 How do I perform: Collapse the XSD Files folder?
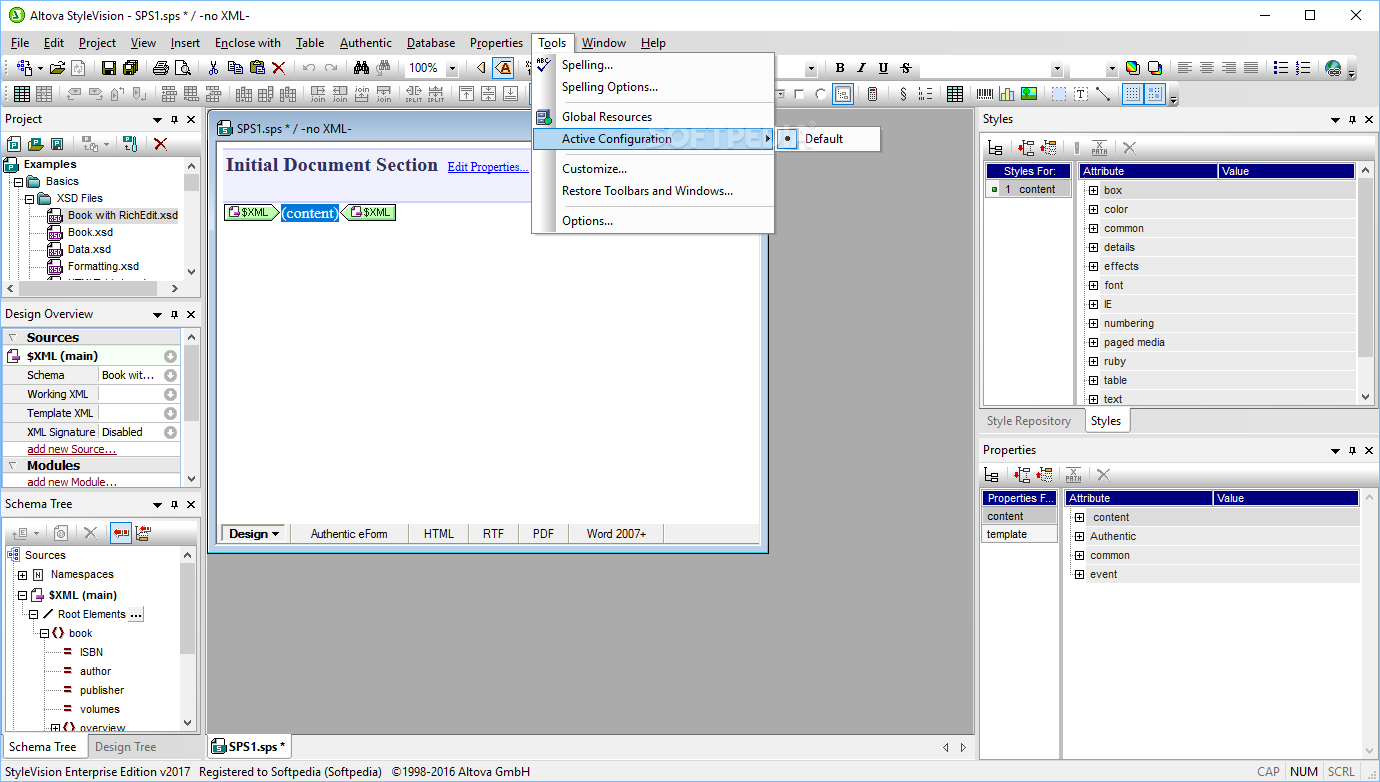(x=30, y=199)
